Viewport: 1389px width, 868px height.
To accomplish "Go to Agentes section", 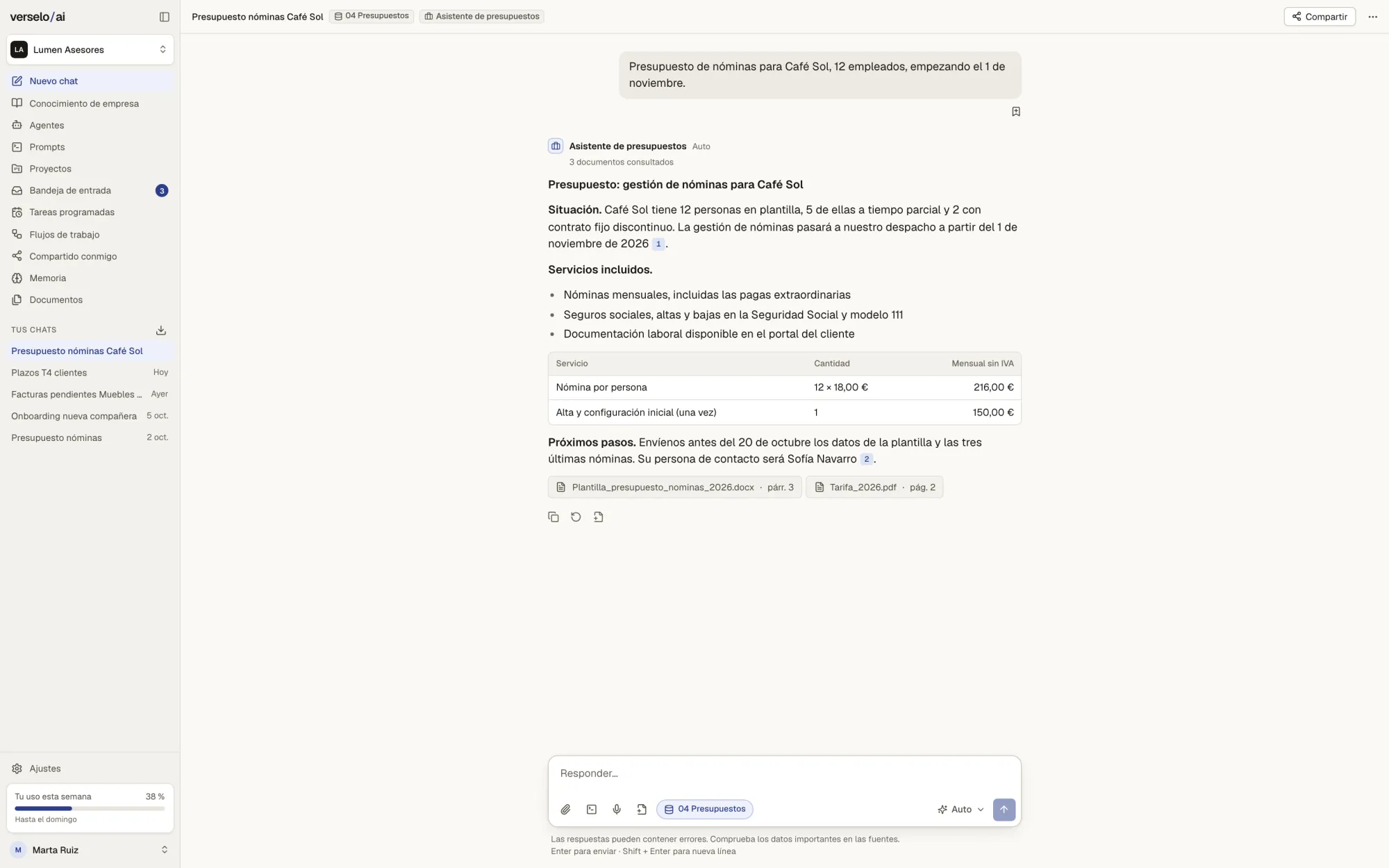I will tap(90, 125).
